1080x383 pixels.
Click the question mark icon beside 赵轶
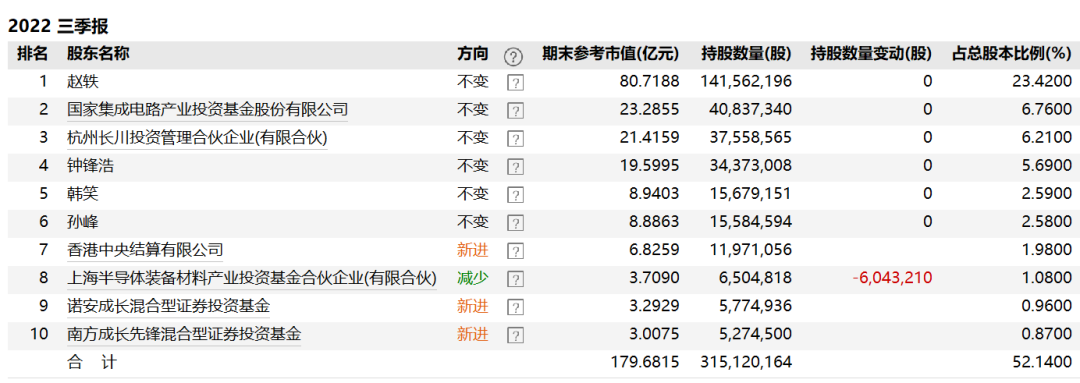(515, 83)
